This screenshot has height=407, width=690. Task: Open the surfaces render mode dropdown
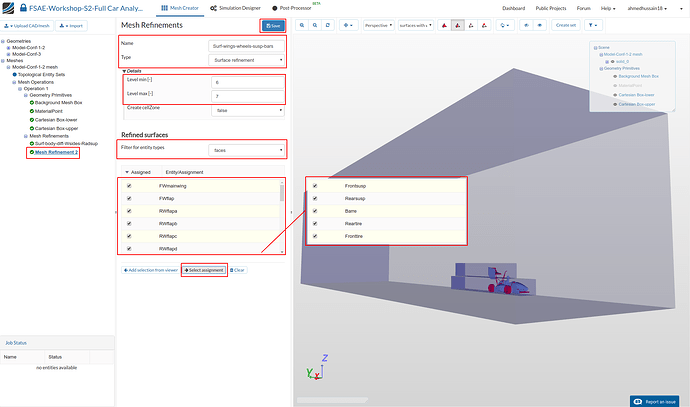pyautogui.click(x=416, y=26)
